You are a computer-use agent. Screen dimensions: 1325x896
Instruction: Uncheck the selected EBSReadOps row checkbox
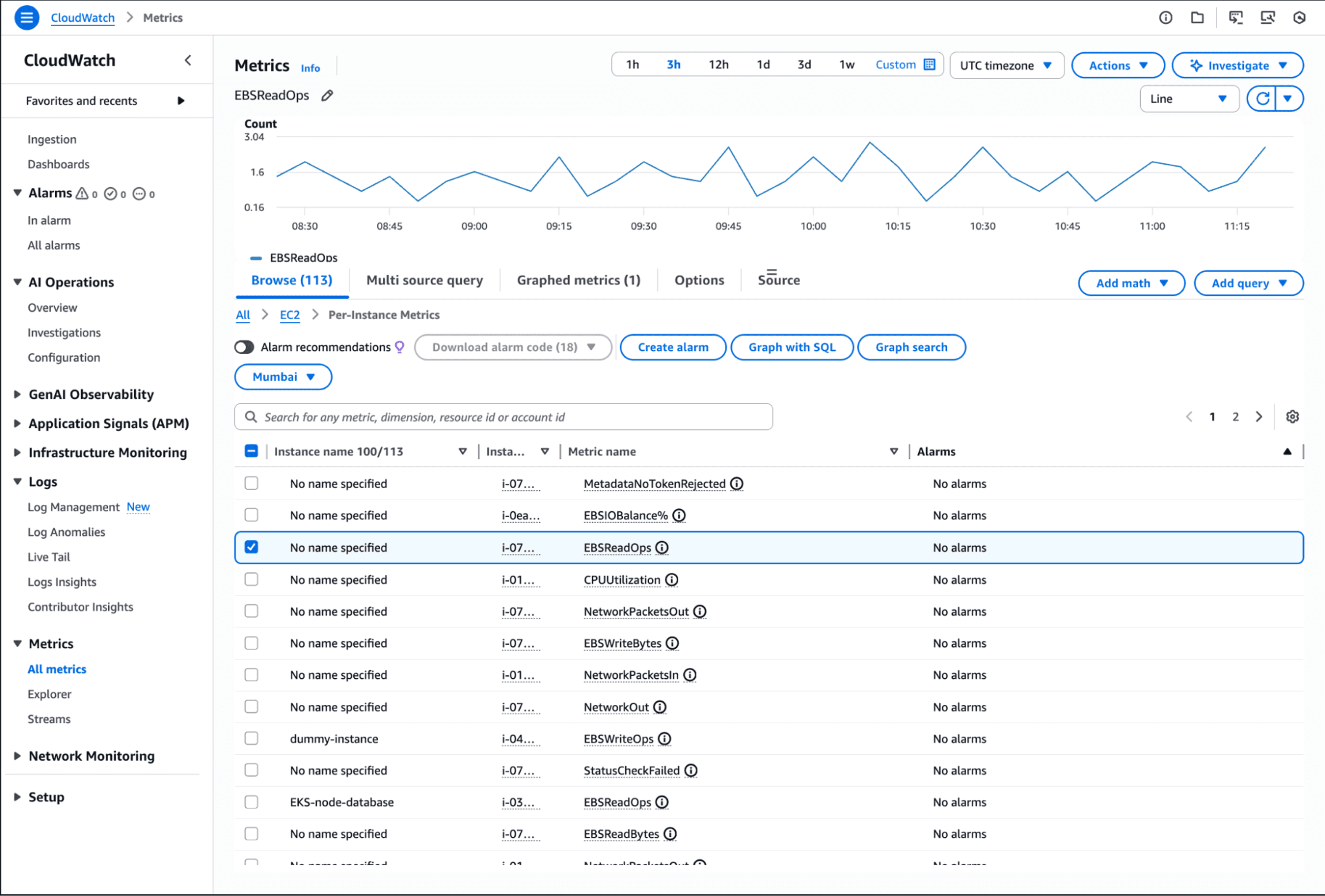point(251,547)
